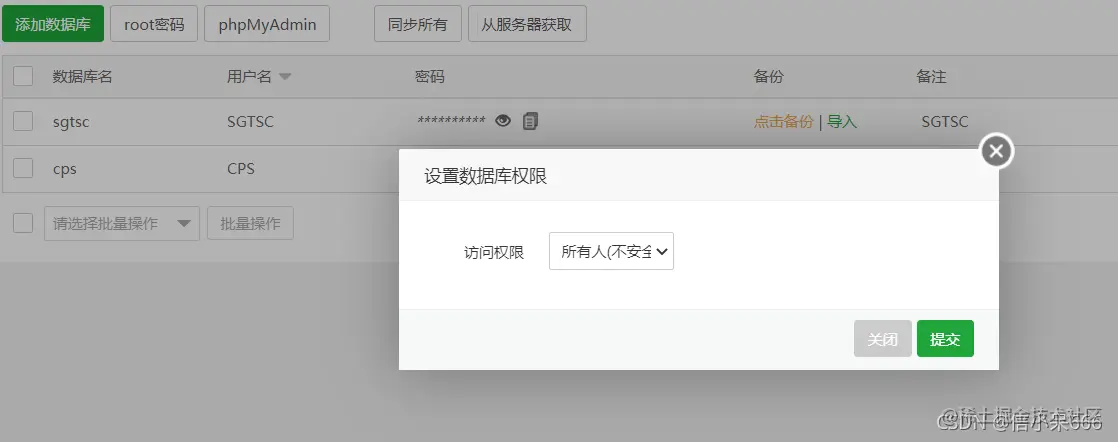
Task: Click 点击备份 link in sgtsc row
Action: point(784,122)
